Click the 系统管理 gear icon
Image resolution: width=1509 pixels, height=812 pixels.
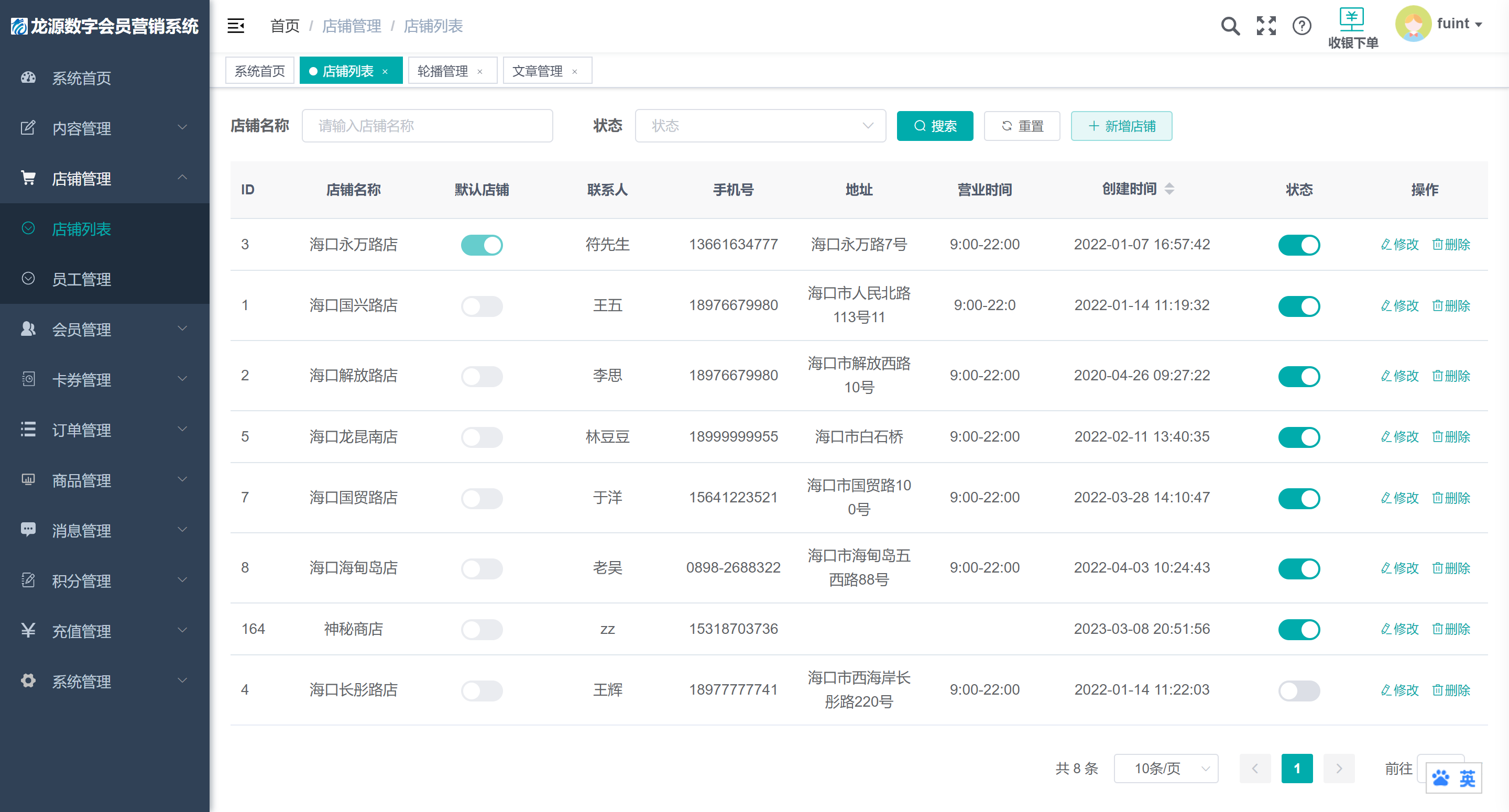click(x=28, y=681)
